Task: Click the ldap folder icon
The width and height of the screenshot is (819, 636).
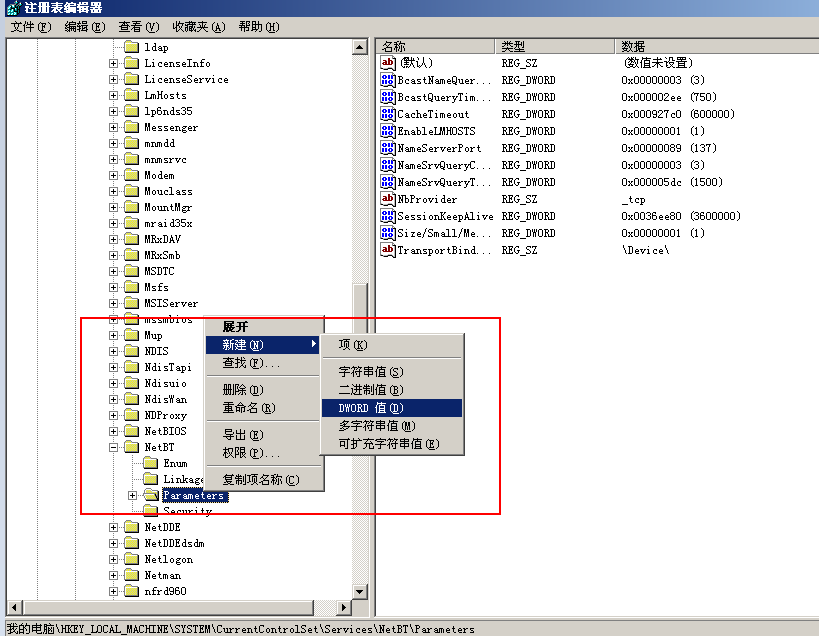Action: click(x=132, y=48)
